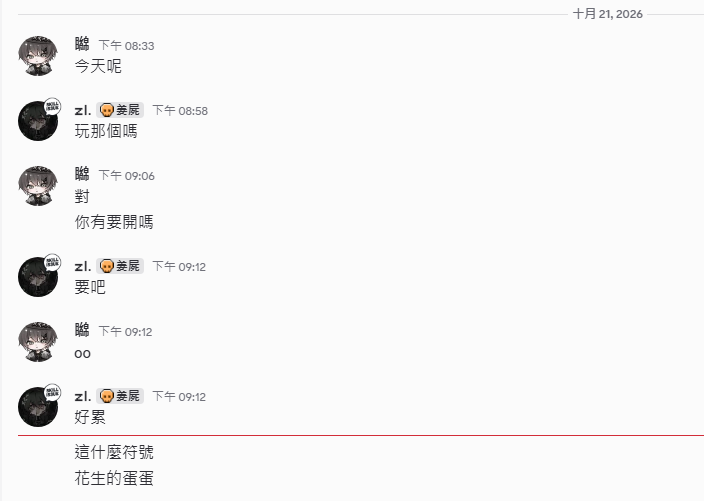The height and width of the screenshot is (501, 704).
Task: Open speech bubble badge on zl. avatar 好累
Action: [52, 392]
